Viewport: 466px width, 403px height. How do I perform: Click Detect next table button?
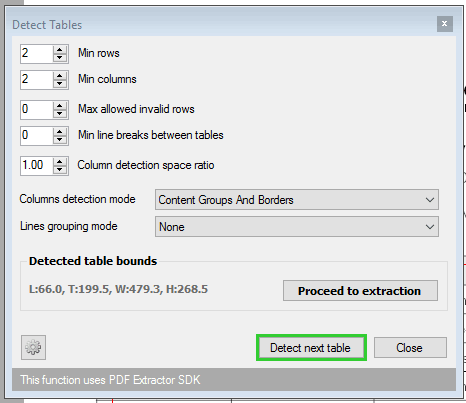(311, 348)
